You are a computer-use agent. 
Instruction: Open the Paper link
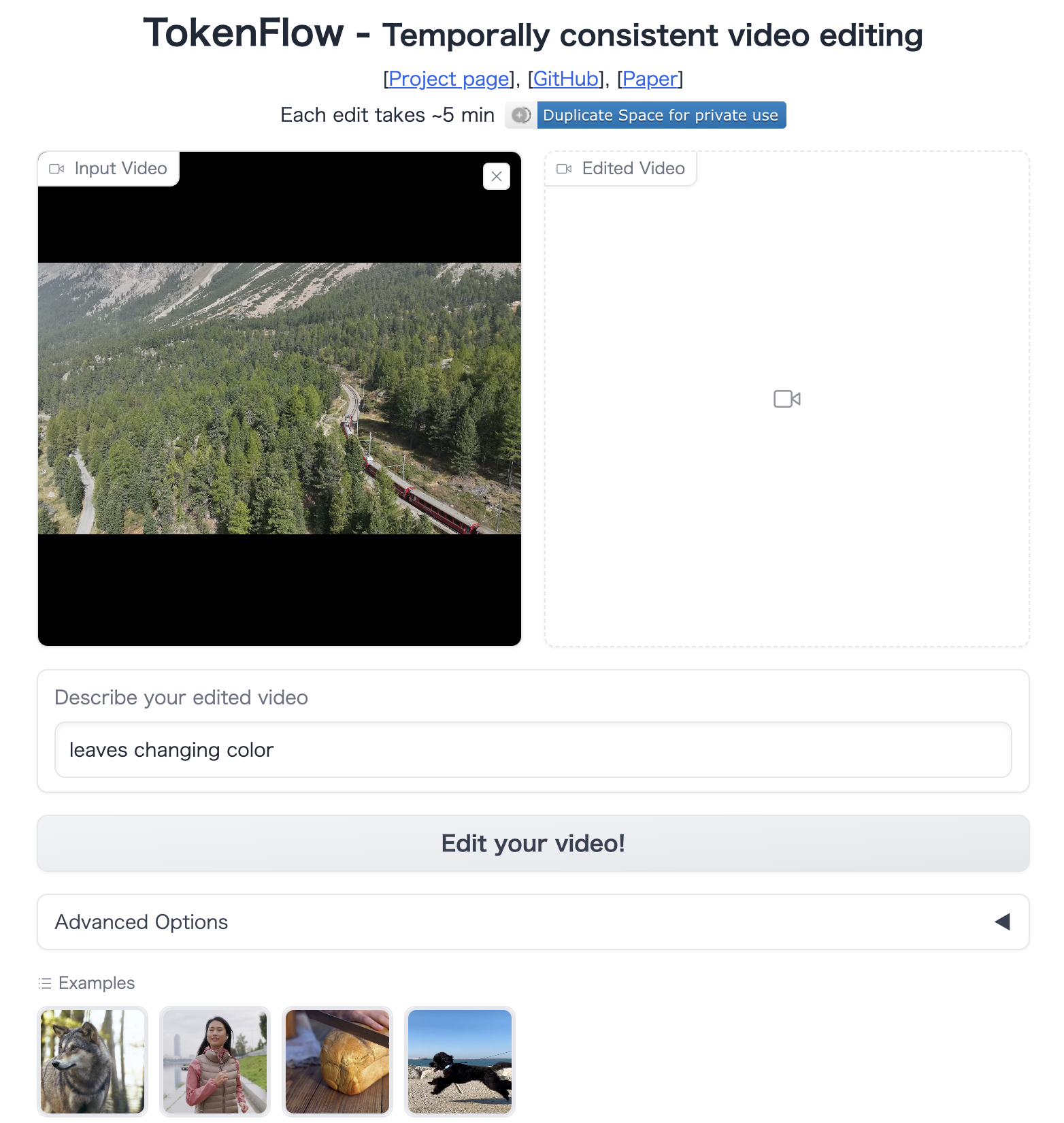pos(650,79)
